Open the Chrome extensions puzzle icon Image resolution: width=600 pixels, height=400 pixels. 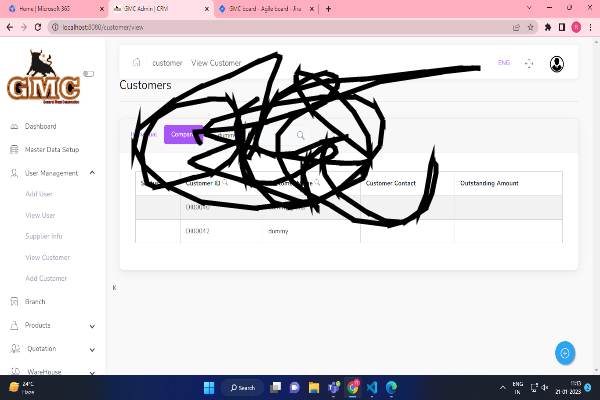coord(548,28)
